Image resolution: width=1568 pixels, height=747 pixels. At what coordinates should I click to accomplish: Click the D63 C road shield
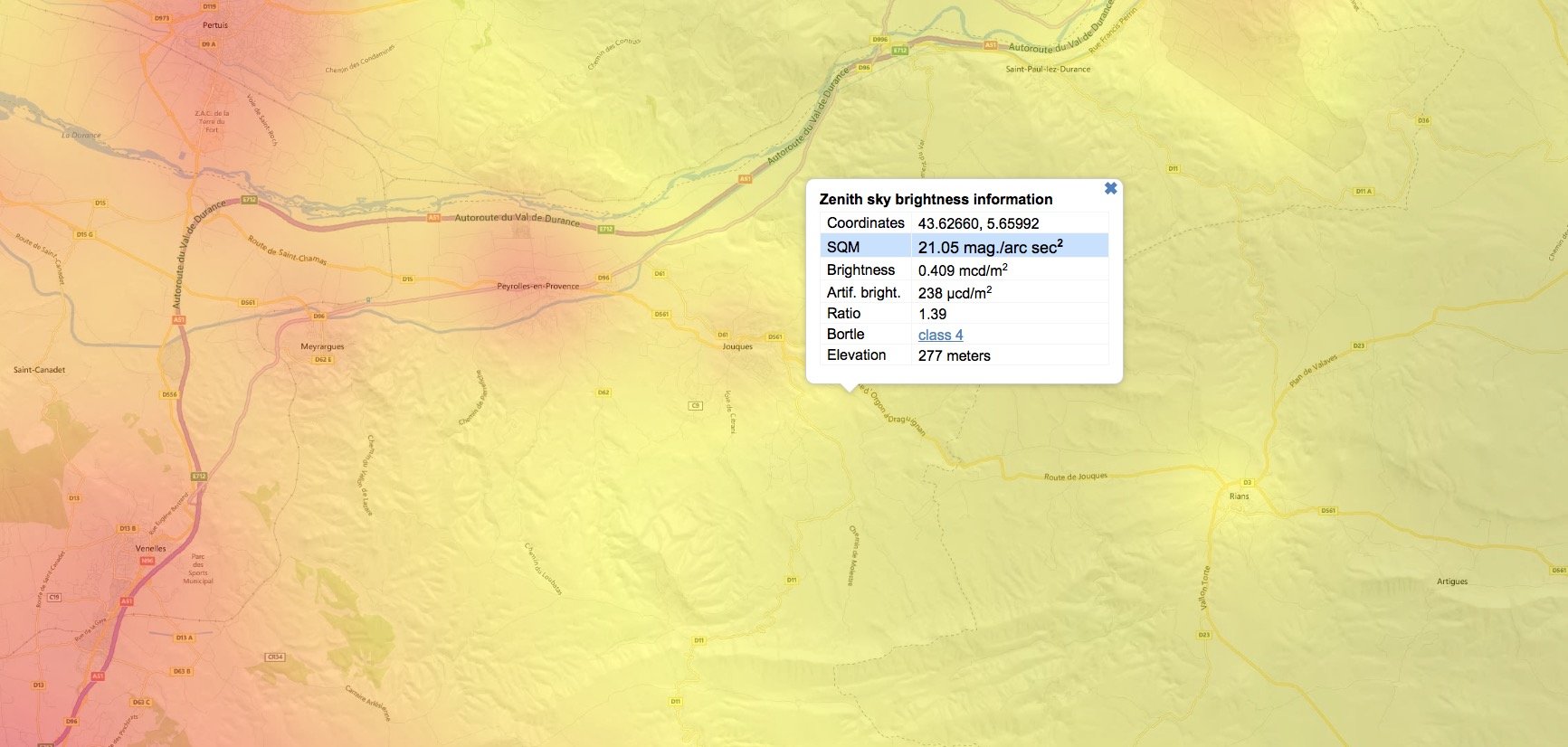141,702
